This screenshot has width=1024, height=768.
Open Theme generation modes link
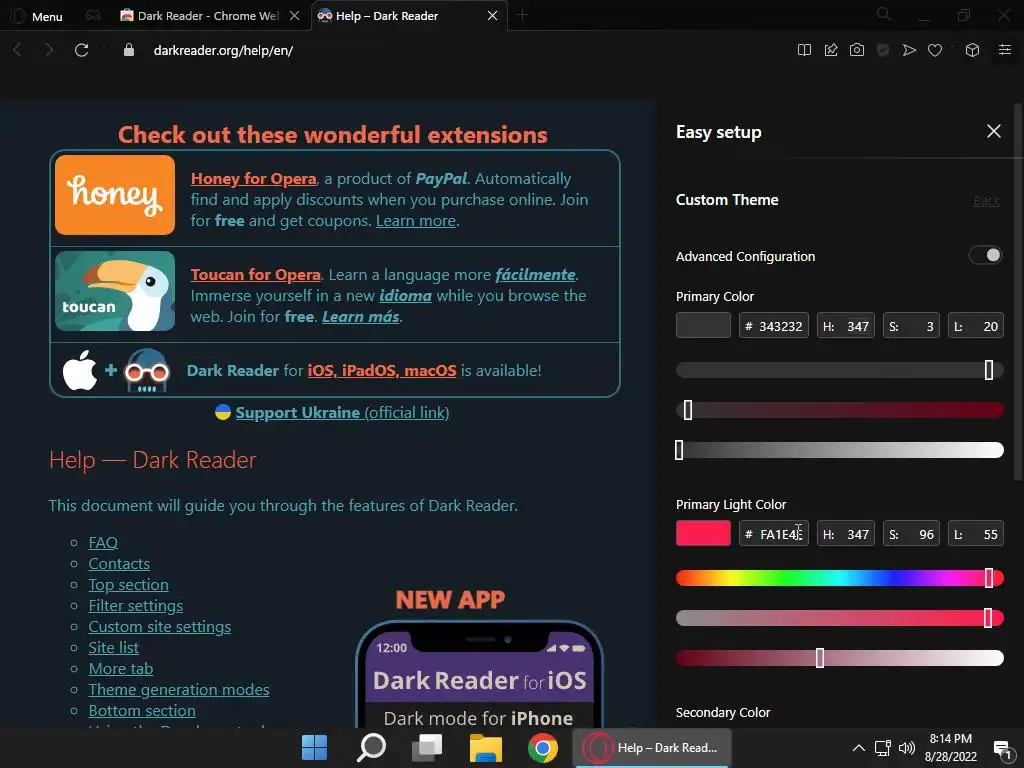pos(179,690)
